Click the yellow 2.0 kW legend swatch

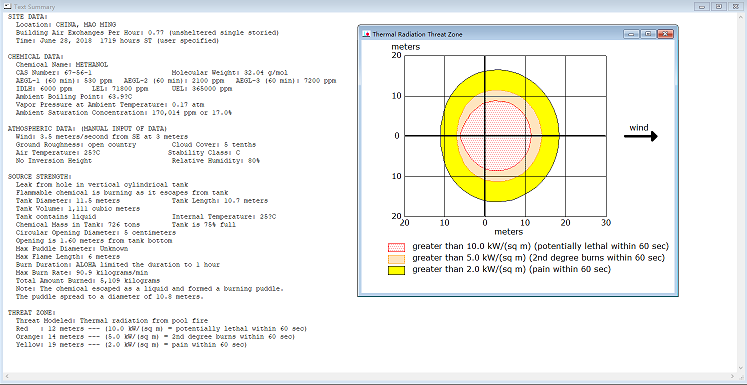click(x=396, y=270)
